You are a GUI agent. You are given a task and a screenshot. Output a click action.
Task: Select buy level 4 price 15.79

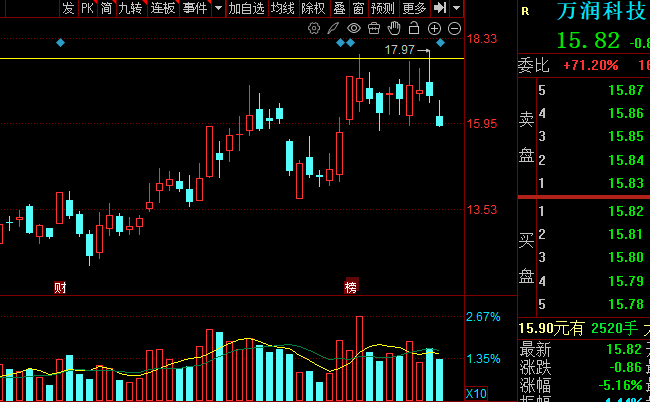tap(626, 281)
